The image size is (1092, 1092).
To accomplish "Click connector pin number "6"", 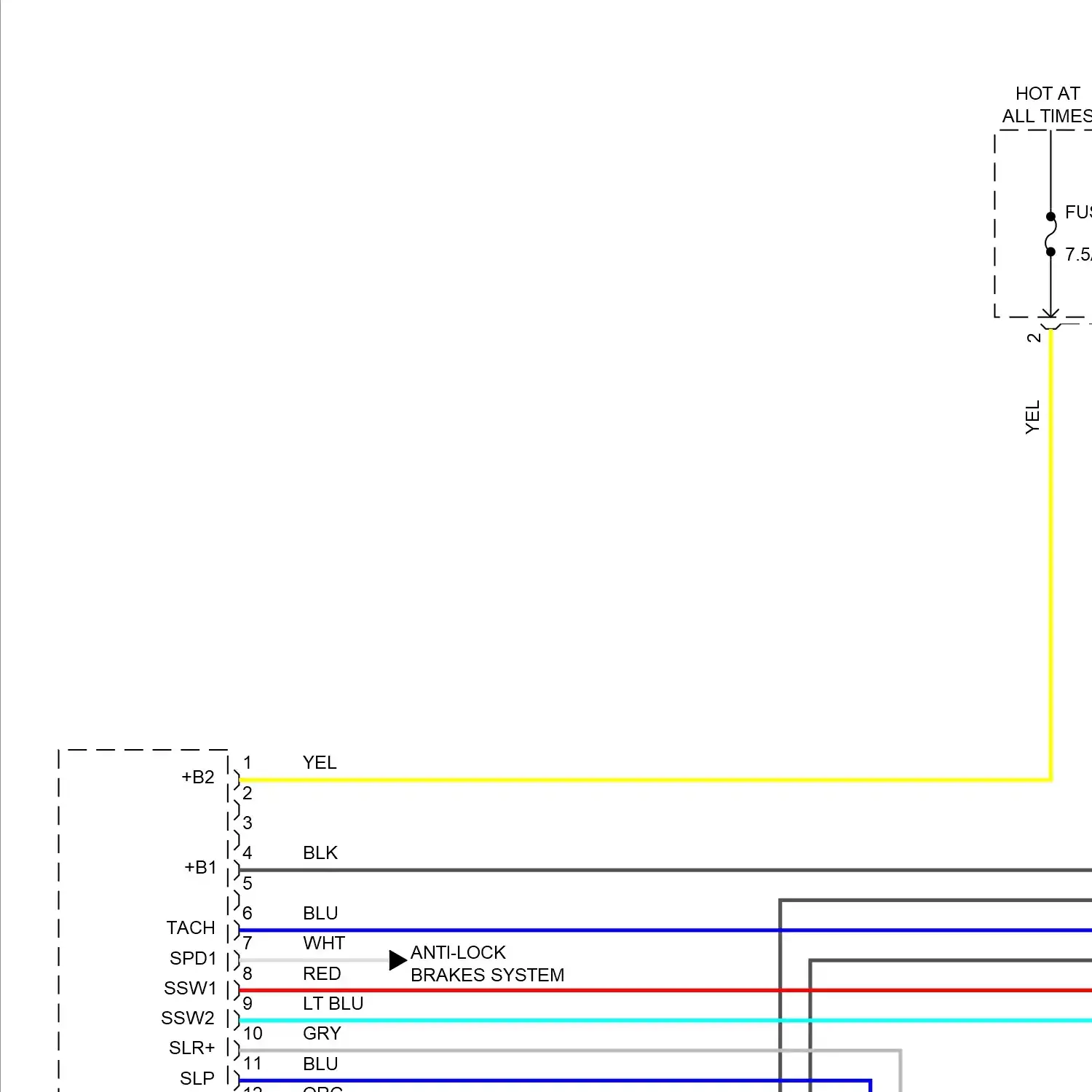I will [248, 913].
